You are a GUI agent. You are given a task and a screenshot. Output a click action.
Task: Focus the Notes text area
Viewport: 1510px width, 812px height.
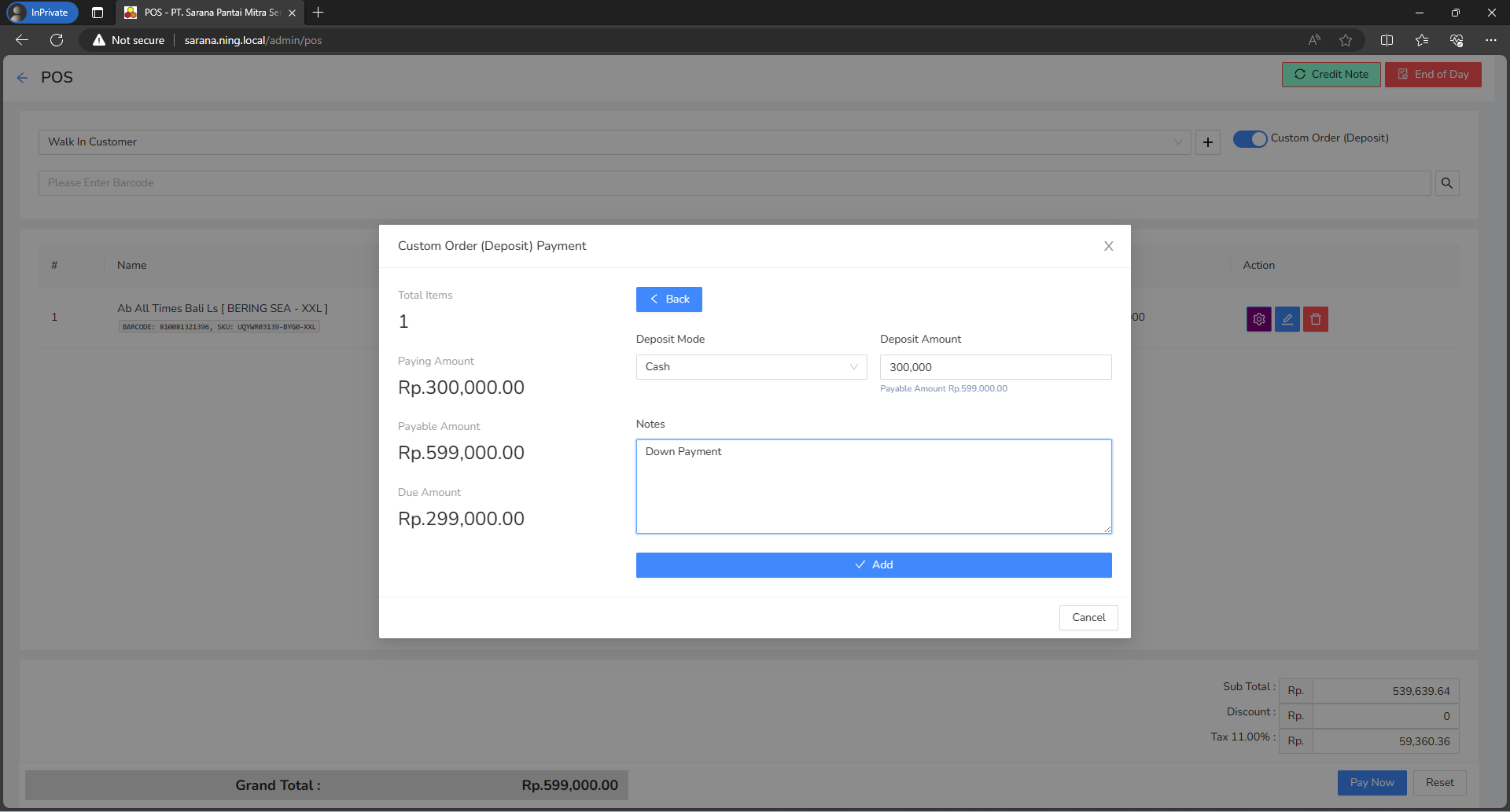tap(874, 487)
